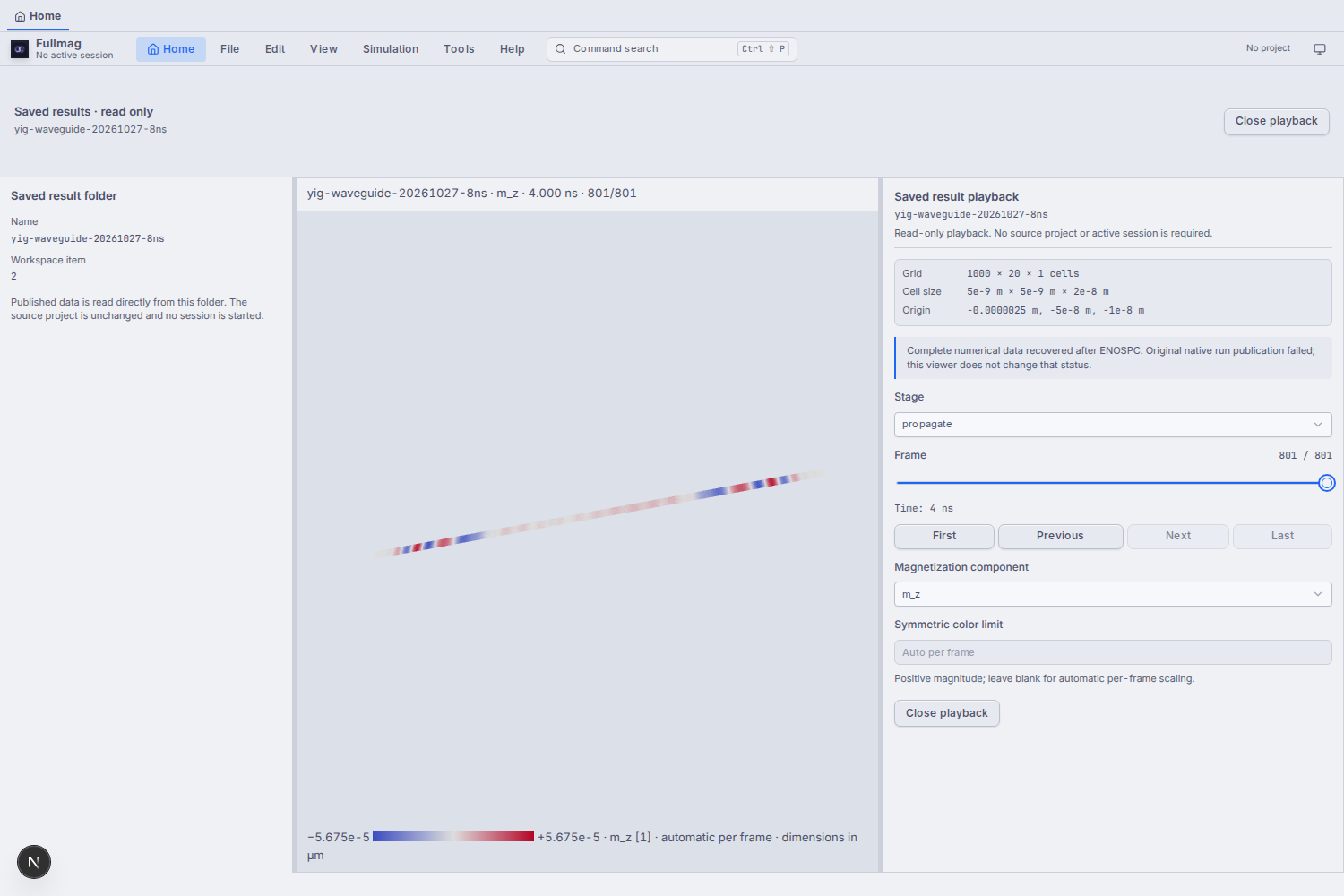The width and height of the screenshot is (1344, 896).
Task: Click the Fullmag logo icon
Action: tap(20, 49)
